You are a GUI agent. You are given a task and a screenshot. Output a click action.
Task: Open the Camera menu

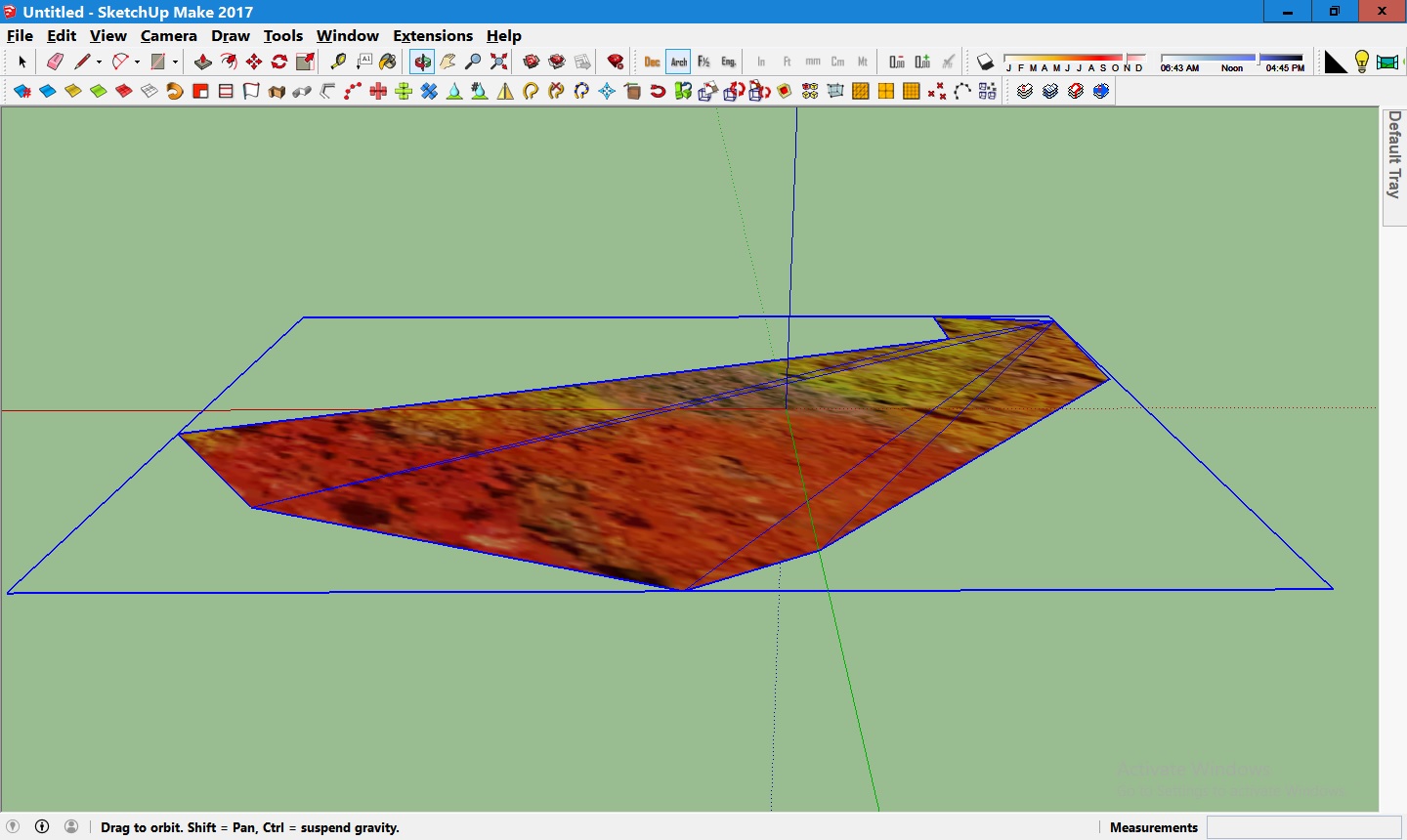coord(169,35)
